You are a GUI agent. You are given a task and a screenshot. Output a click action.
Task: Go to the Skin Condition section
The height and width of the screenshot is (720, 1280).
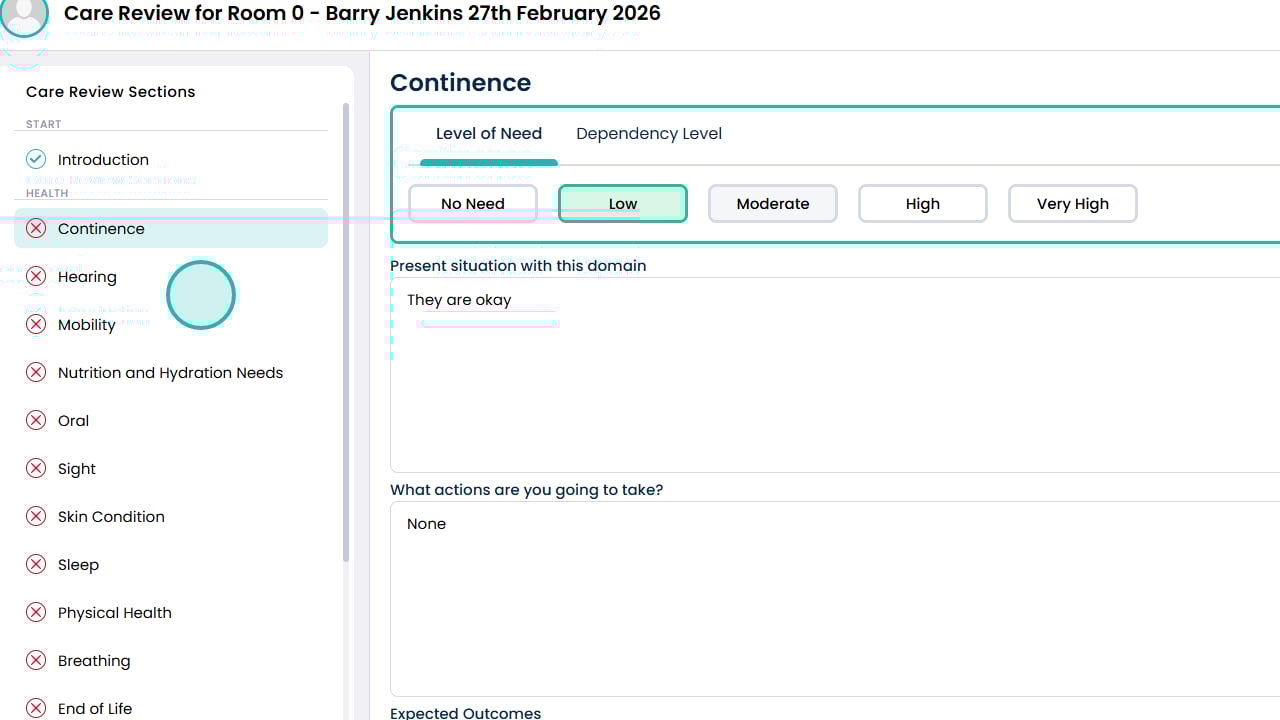(111, 517)
